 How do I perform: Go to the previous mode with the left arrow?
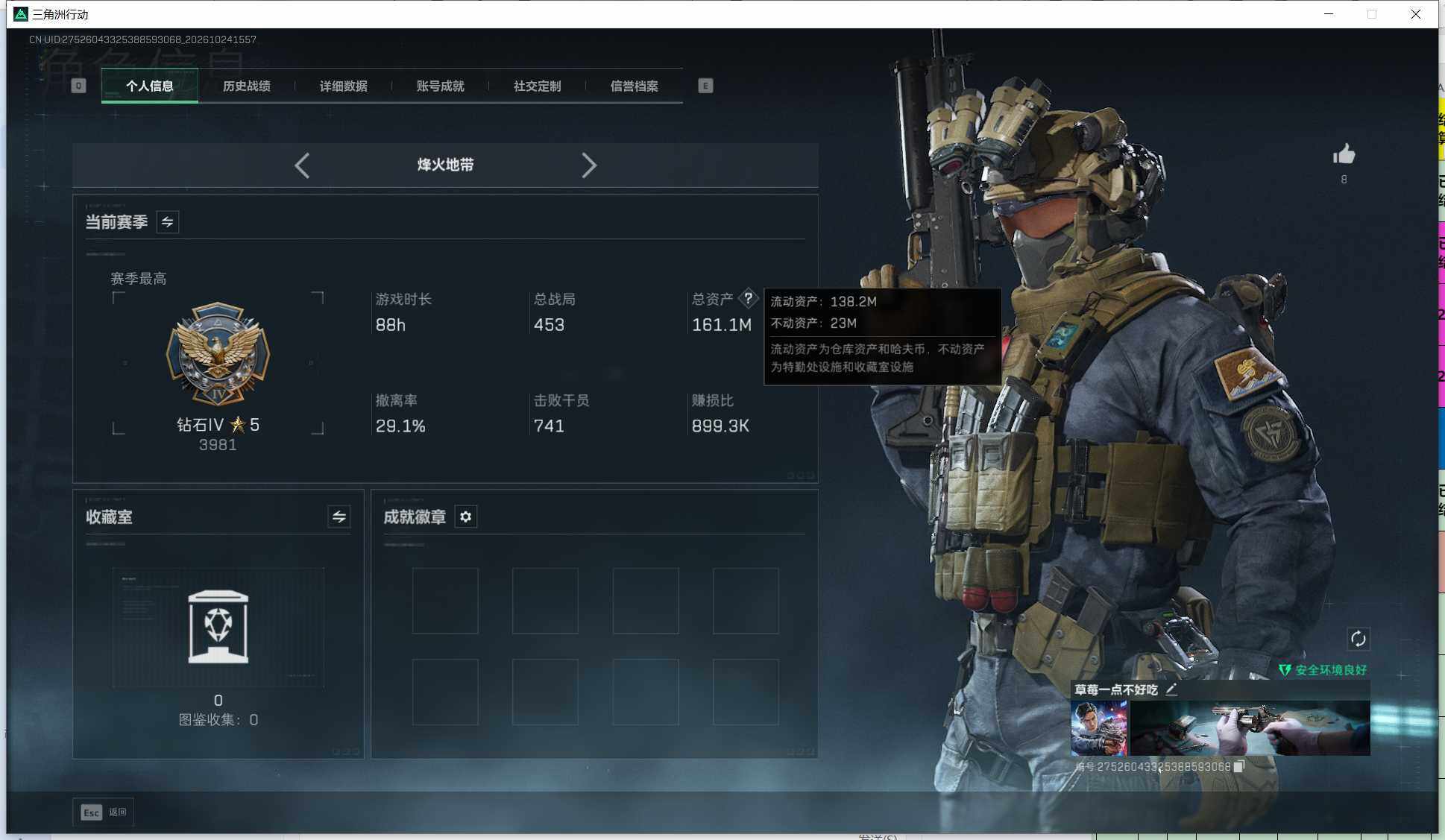coord(302,165)
